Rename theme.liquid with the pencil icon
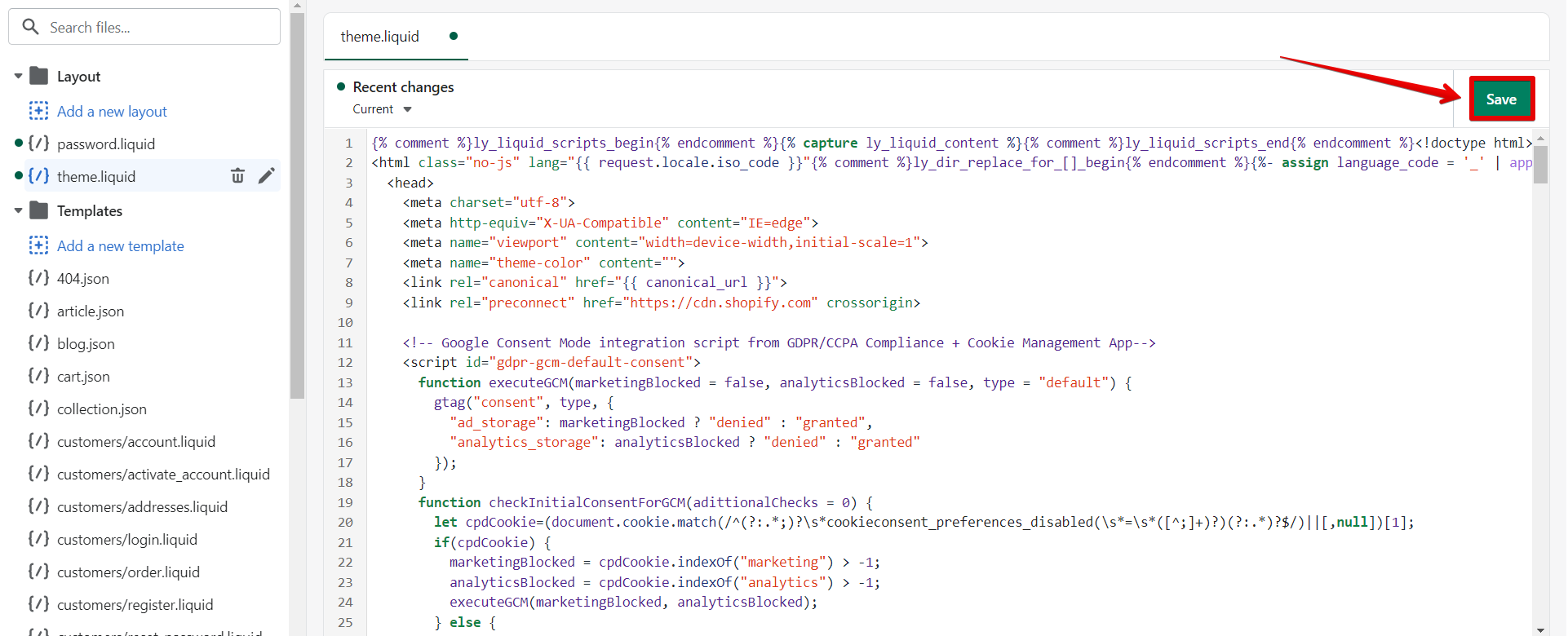 pyautogui.click(x=266, y=176)
